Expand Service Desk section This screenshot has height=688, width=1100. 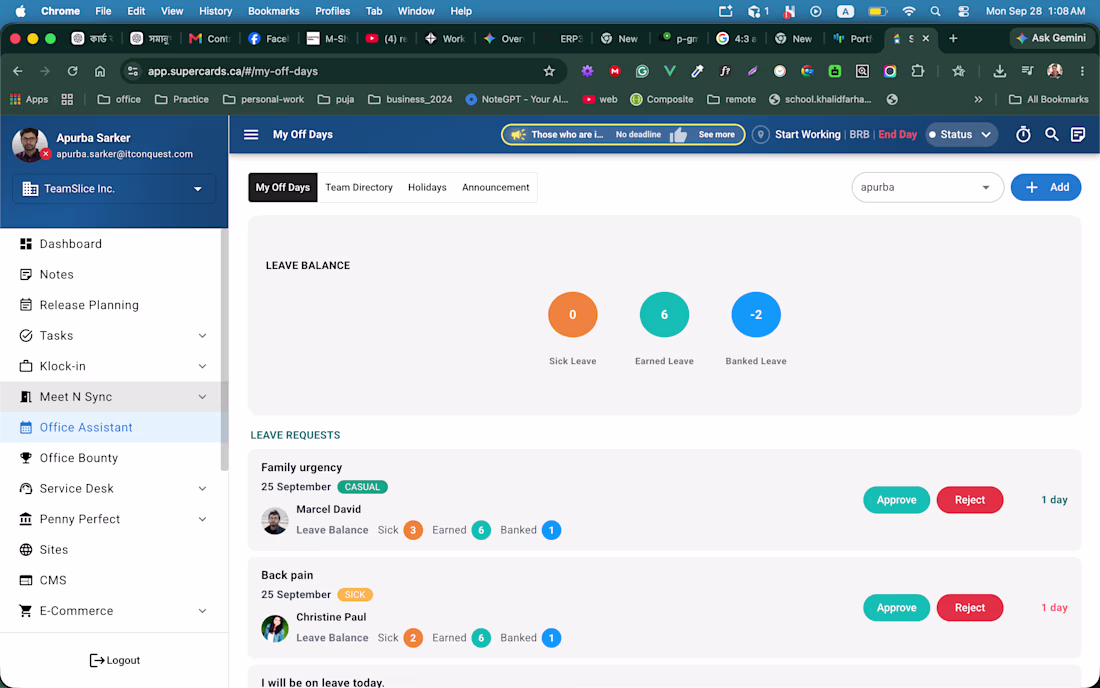pos(202,489)
